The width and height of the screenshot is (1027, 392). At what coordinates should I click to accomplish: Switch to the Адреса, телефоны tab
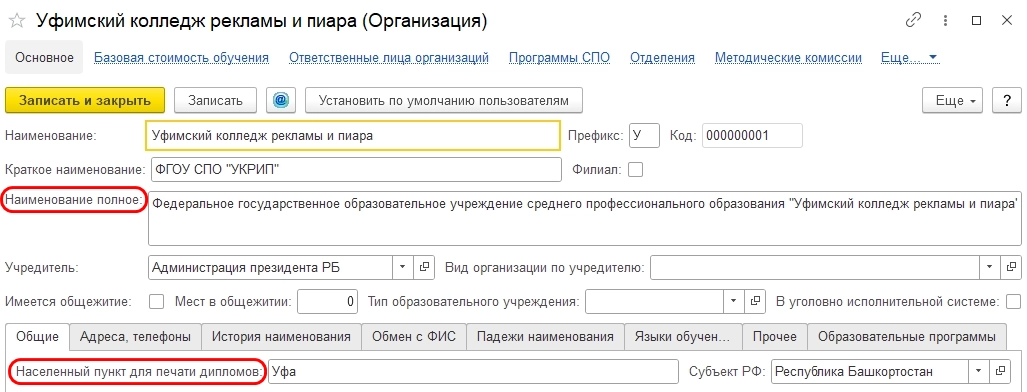click(136, 337)
